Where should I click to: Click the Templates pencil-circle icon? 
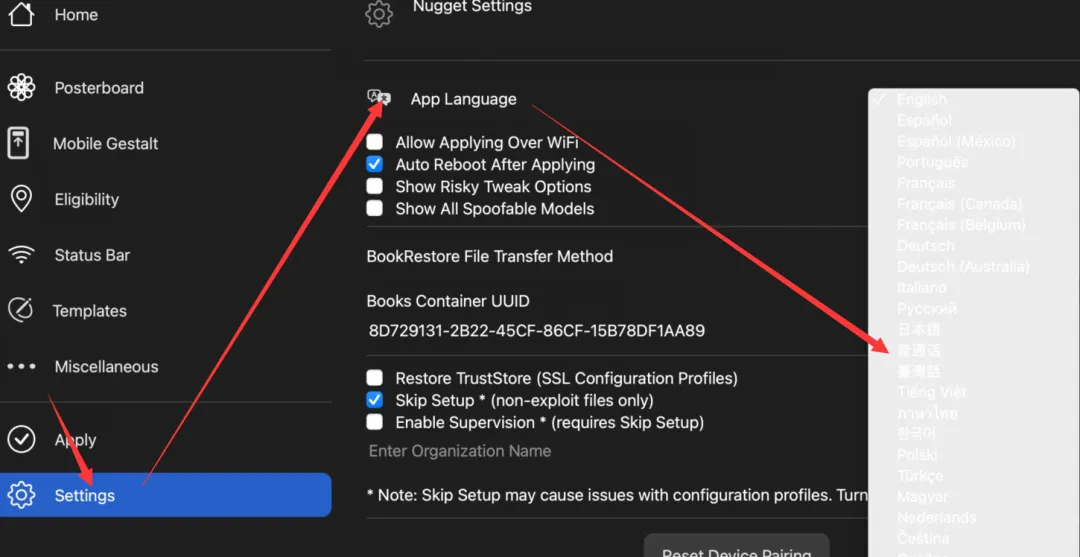(x=20, y=310)
